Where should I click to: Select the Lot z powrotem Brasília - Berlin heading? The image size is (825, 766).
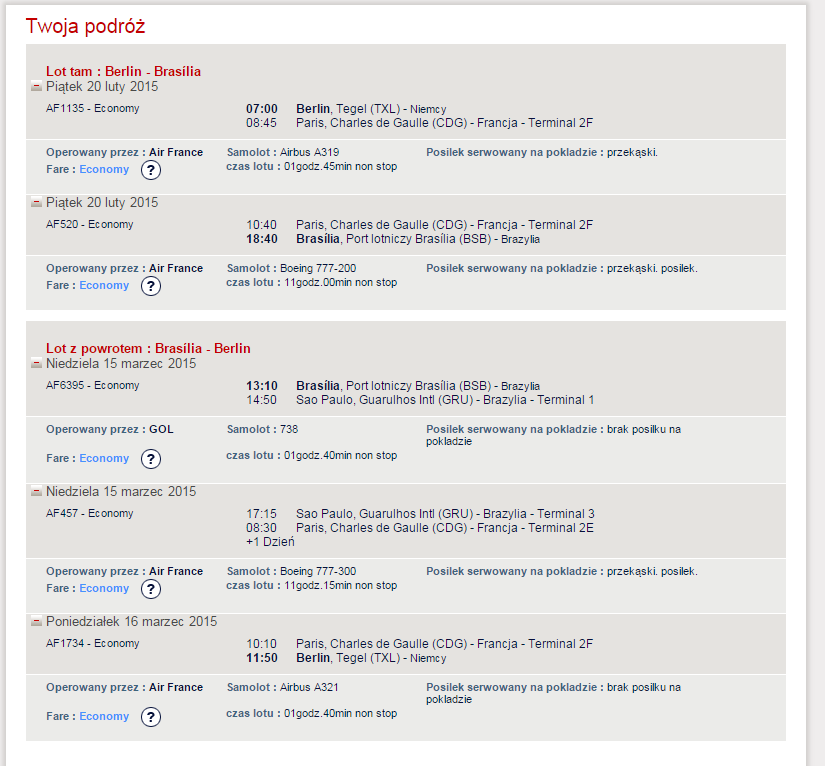tap(148, 348)
